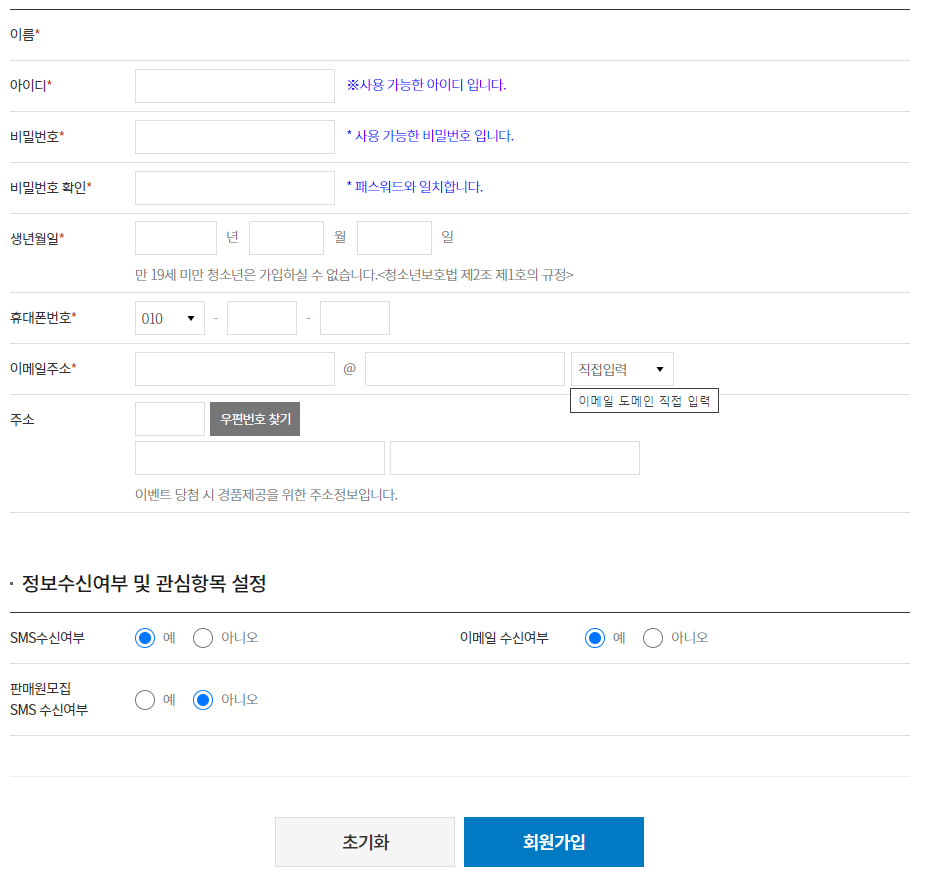This screenshot has height=877, width=927.
Task: Click the 이메일 도메인 직접 입력 tooltip
Action: [644, 401]
